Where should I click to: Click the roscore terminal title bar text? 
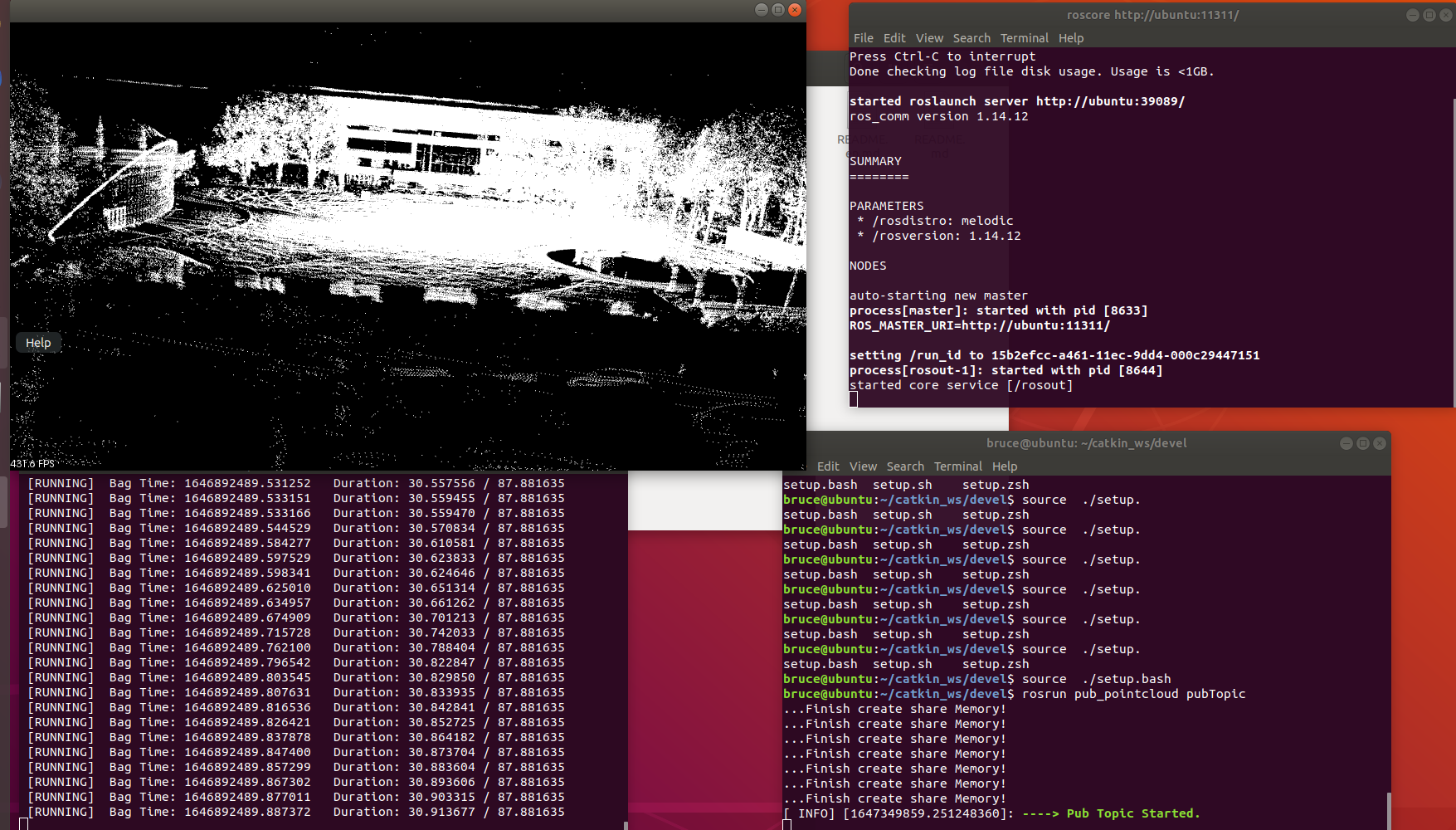pyautogui.click(x=1152, y=15)
